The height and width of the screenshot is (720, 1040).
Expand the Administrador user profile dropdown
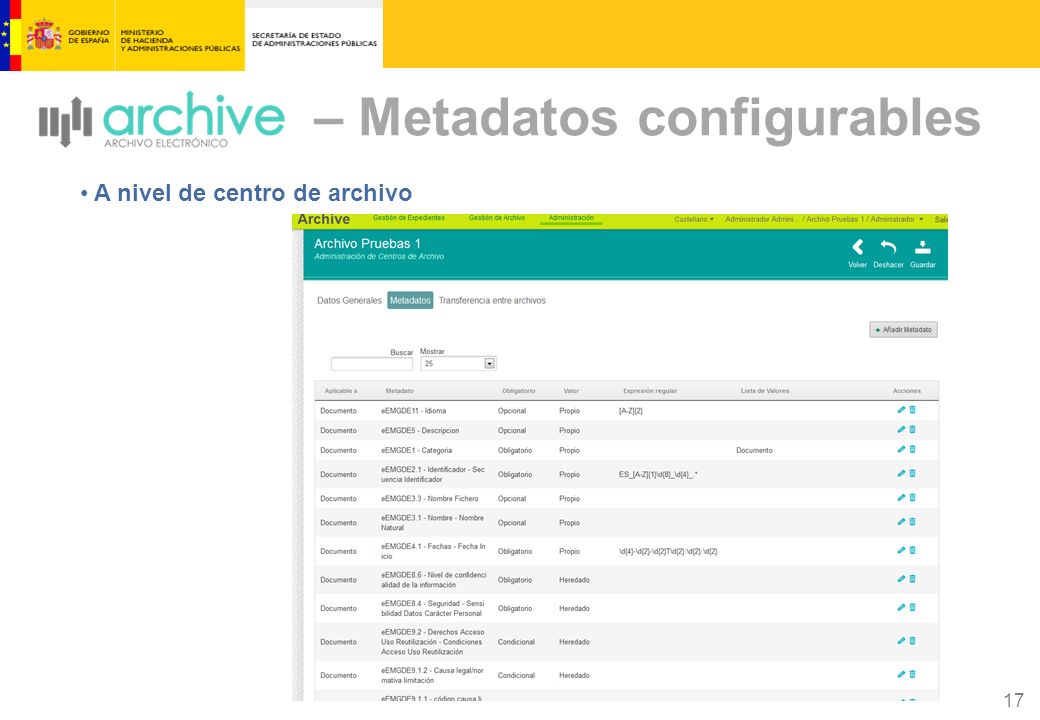(824, 219)
